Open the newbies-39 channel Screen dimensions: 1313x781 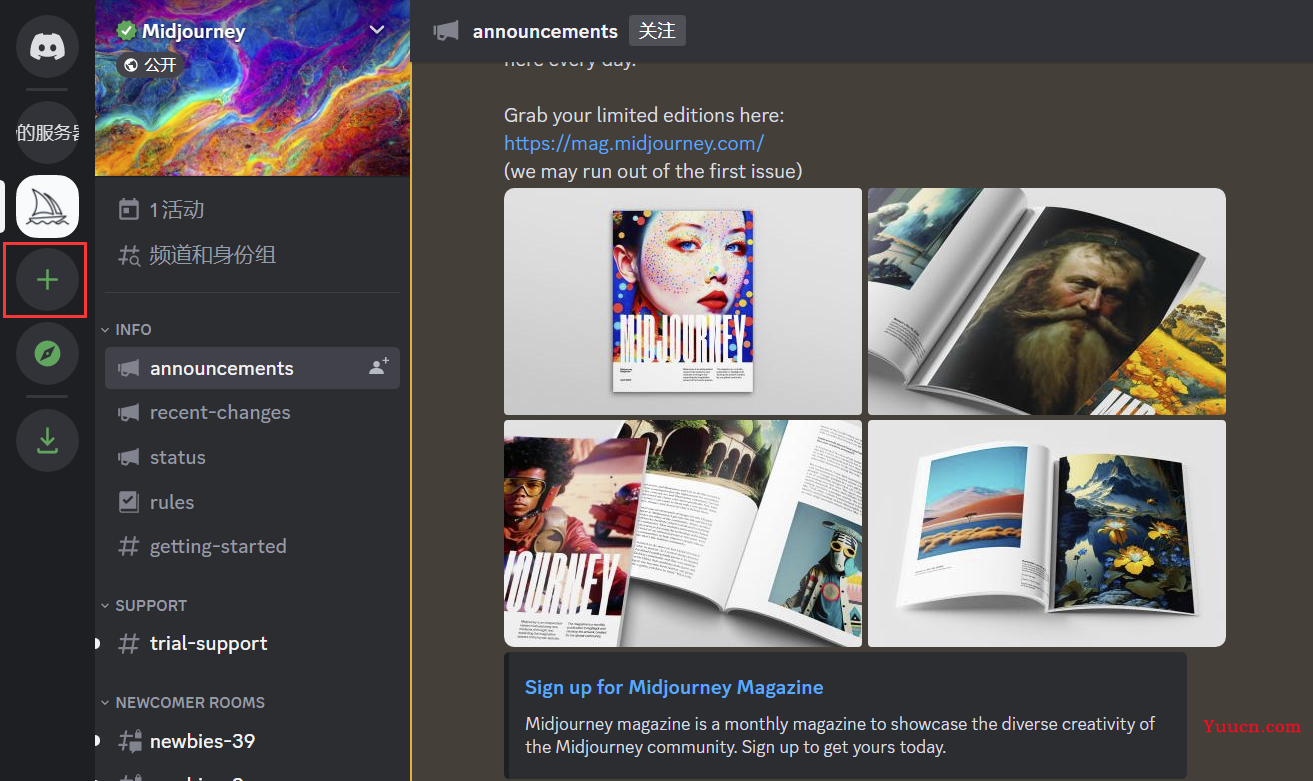252,741
